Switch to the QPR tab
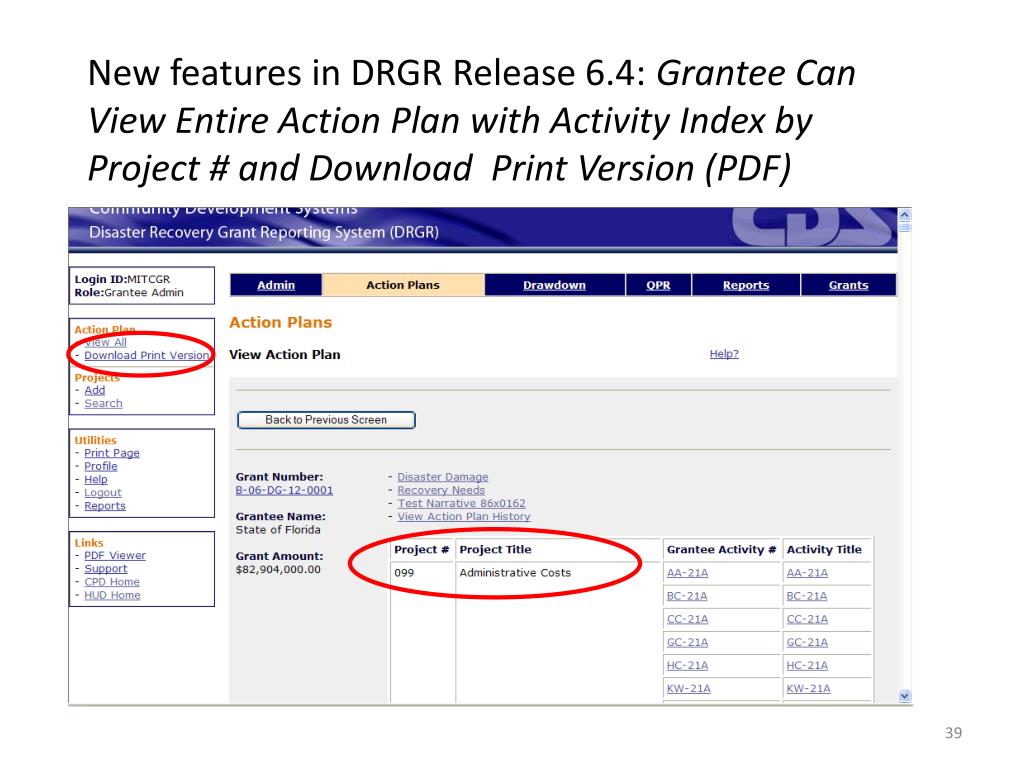Image resolution: width=1024 pixels, height=768 pixels. point(658,285)
